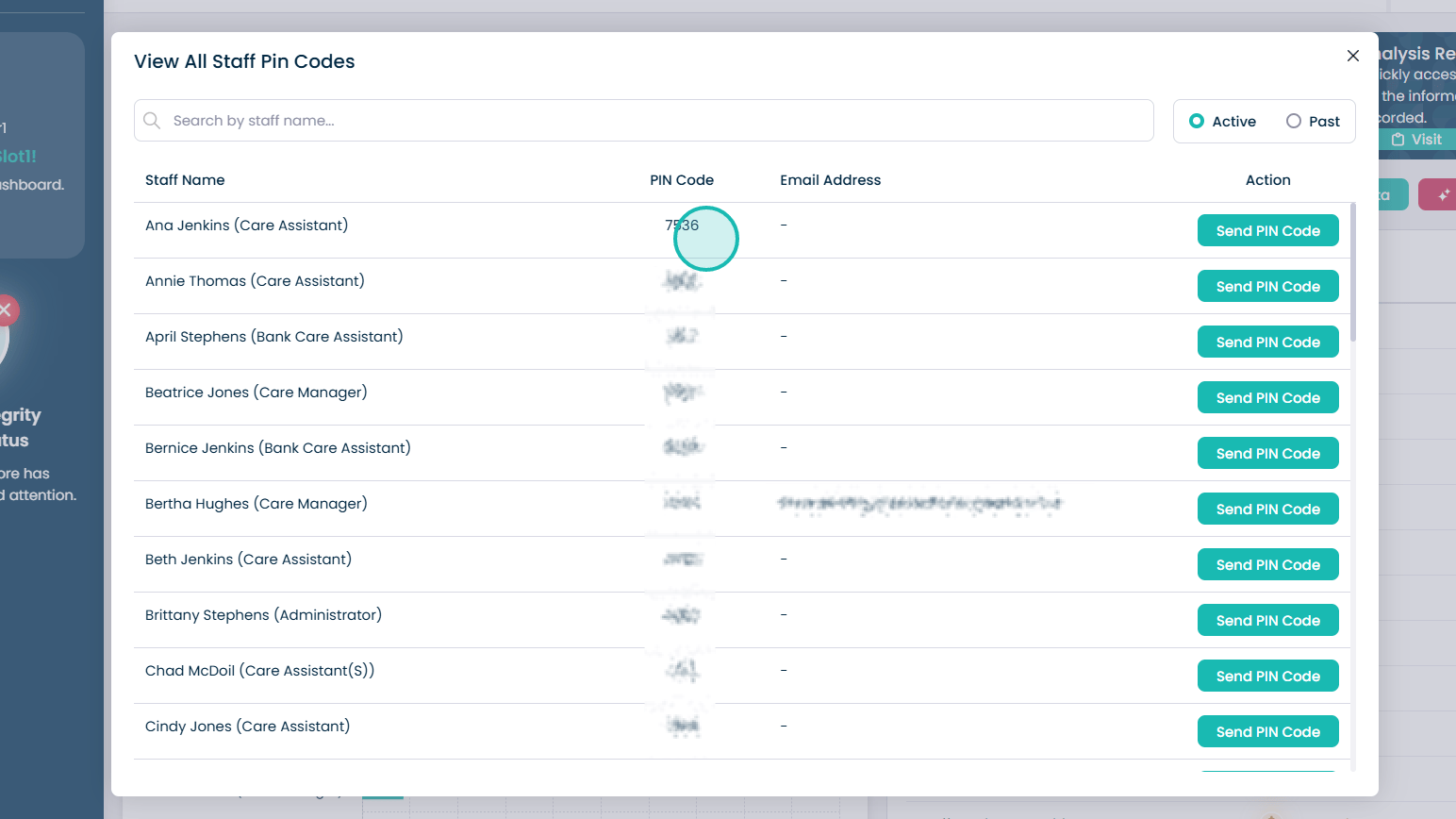Close the Staff Pin Codes dialog
Viewport: 1456px width, 819px height.
pyautogui.click(x=1353, y=56)
